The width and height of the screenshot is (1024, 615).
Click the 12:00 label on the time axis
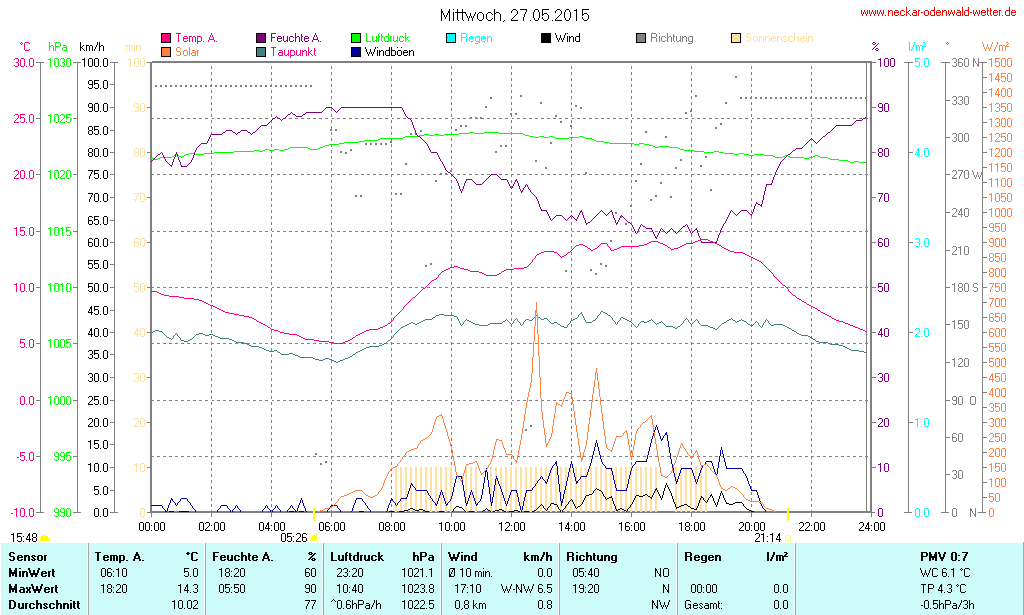pyautogui.click(x=512, y=526)
